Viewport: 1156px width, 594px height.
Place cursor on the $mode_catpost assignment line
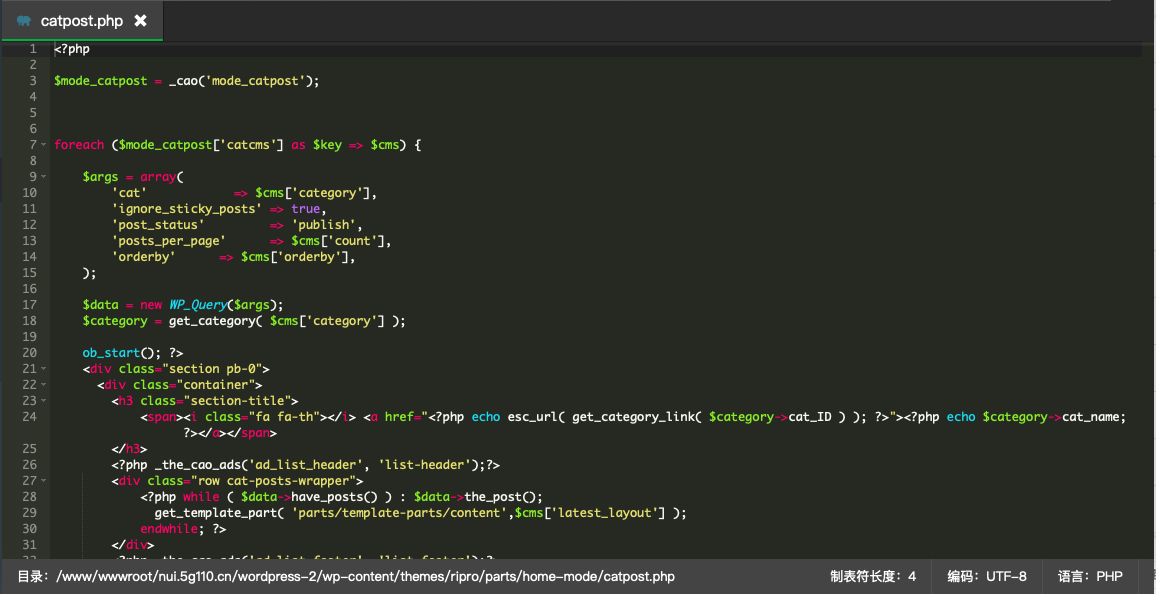point(186,81)
